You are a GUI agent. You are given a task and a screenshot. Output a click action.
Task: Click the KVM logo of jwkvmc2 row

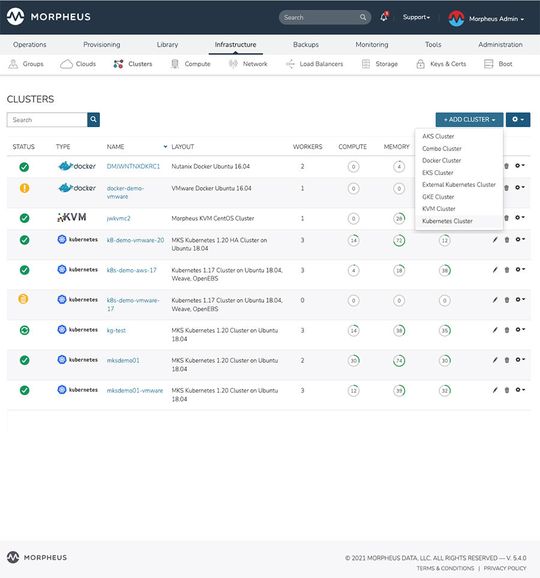pyautogui.click(x=72, y=217)
